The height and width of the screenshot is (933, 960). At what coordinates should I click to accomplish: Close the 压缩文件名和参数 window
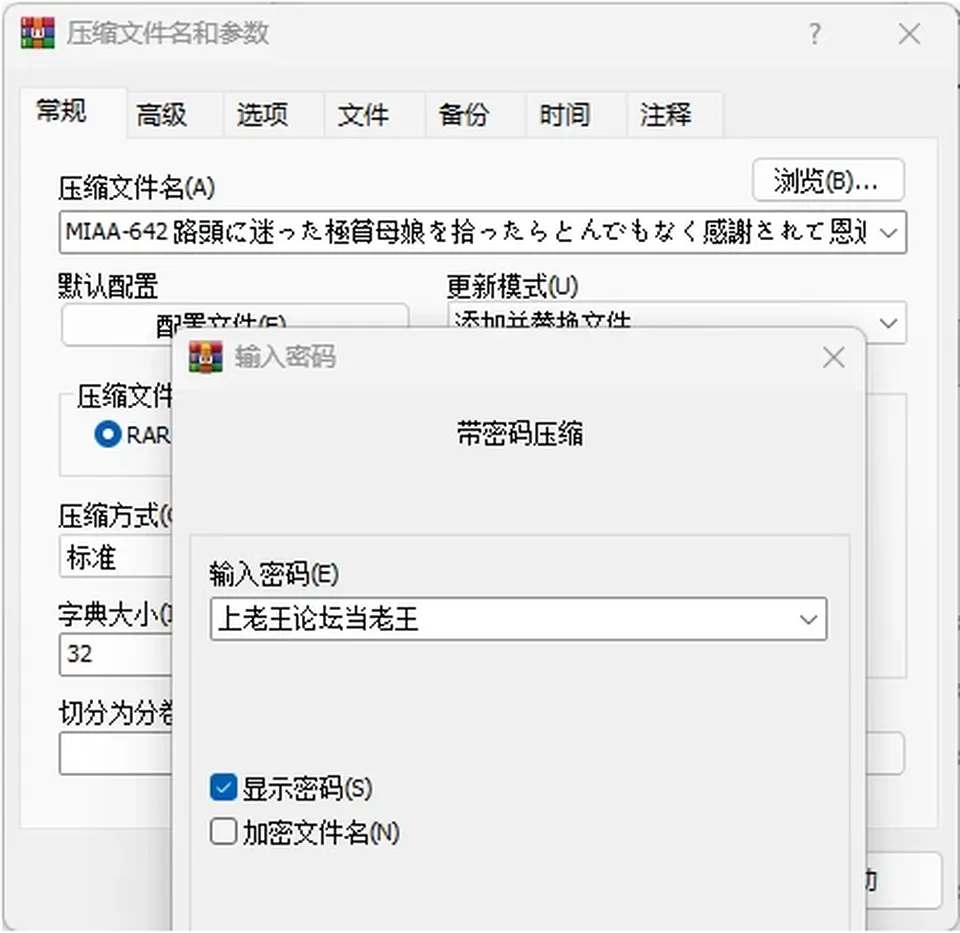(910, 34)
